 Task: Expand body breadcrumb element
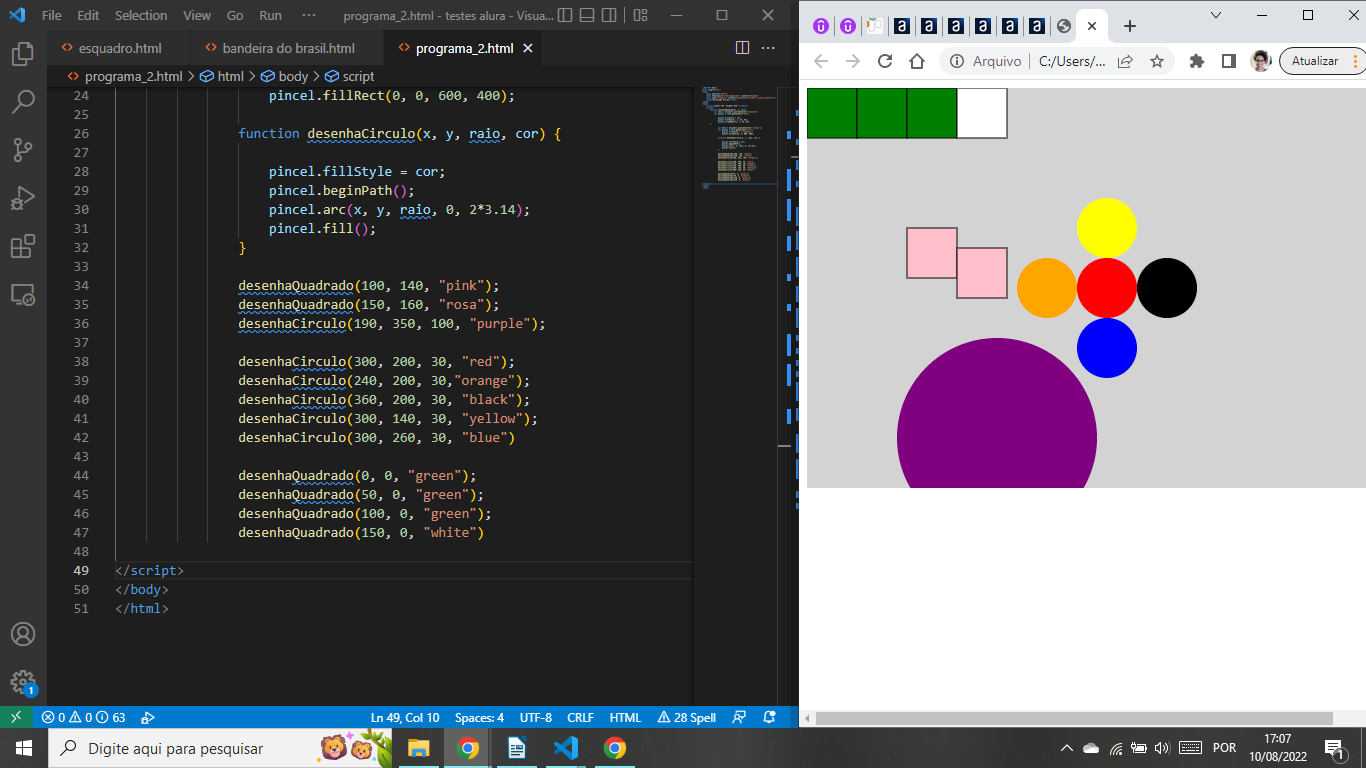click(x=284, y=76)
